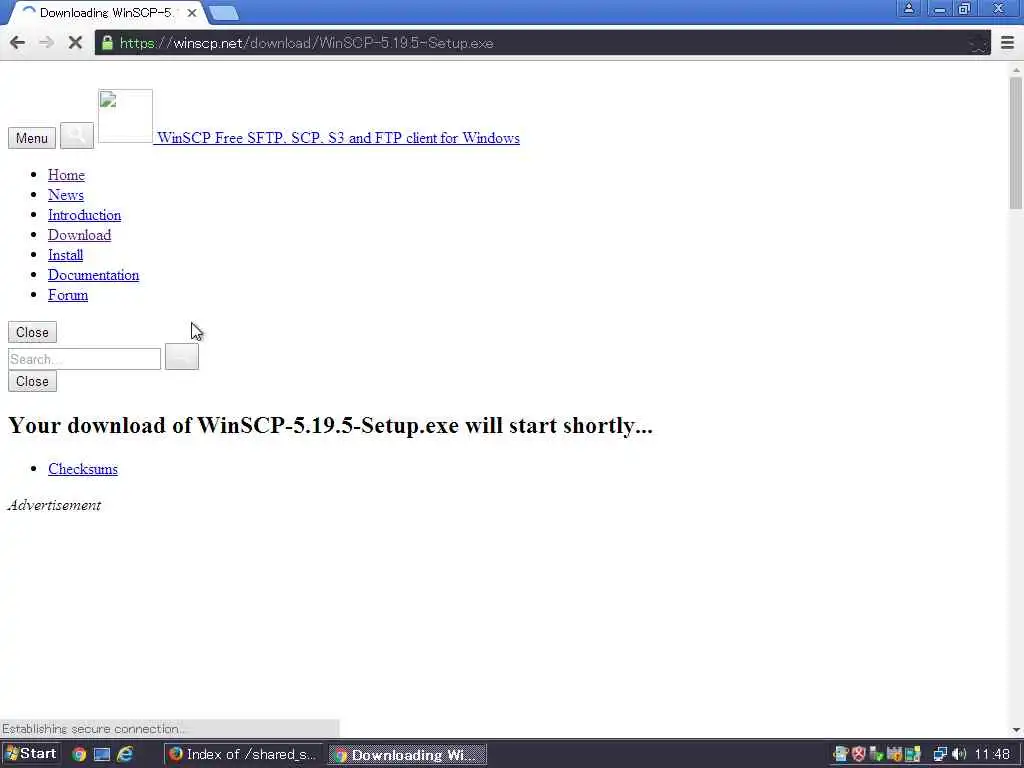The height and width of the screenshot is (768, 1024).
Task: Go back with the browser back arrow
Action: coord(18,43)
